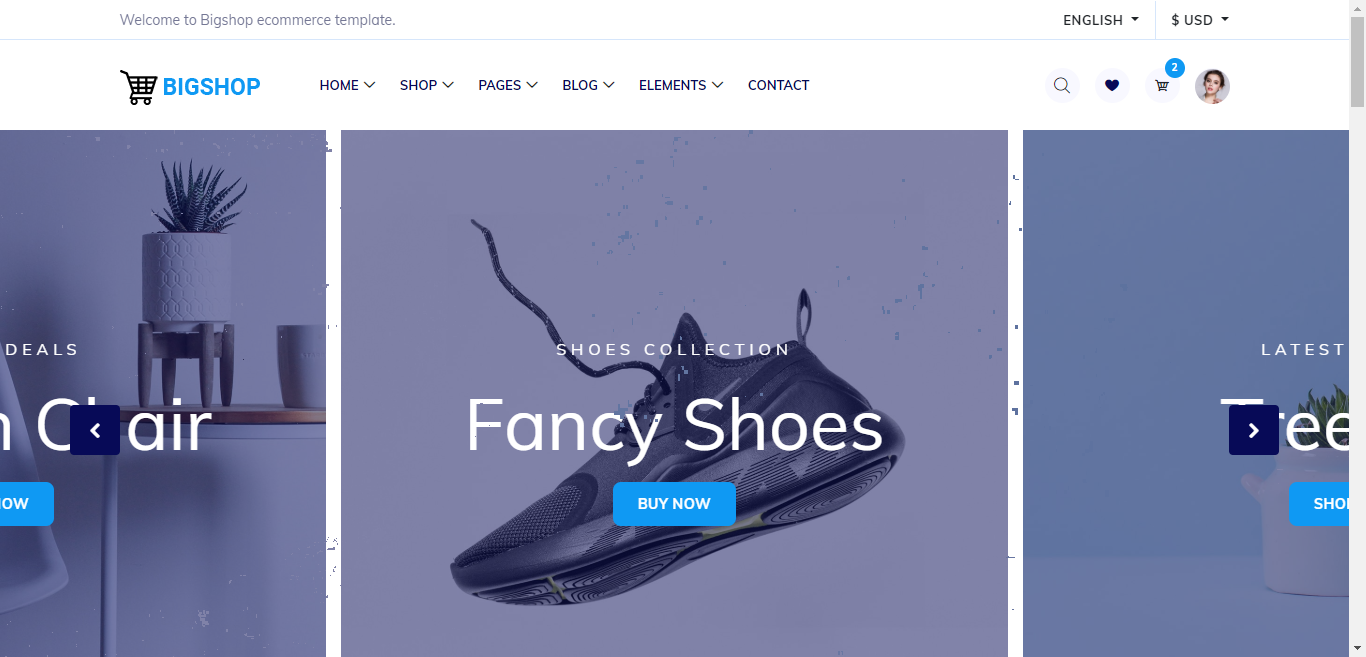Click the cart badge showing 2

(x=1175, y=68)
